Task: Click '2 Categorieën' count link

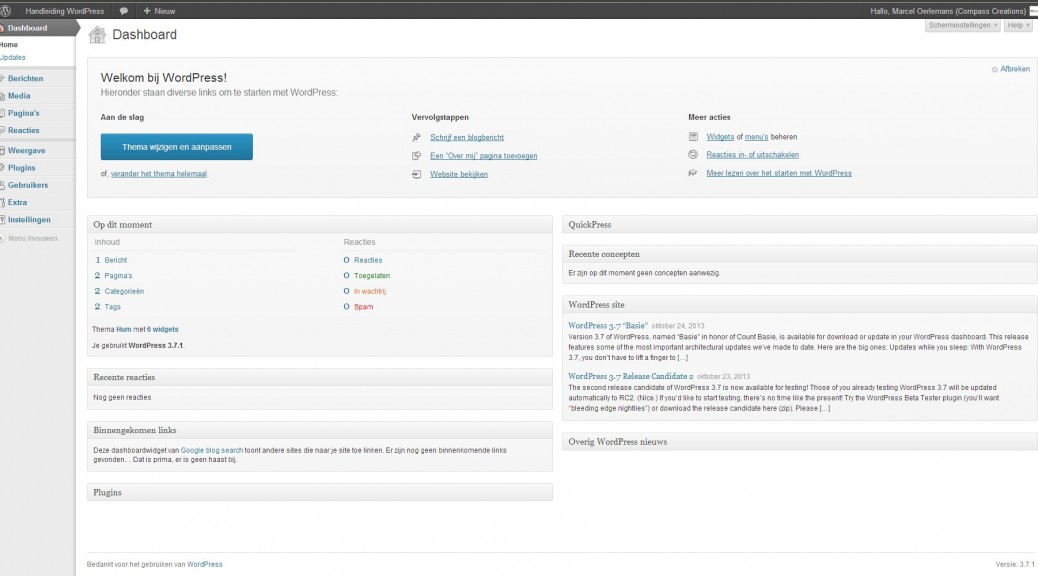Action: click(x=119, y=291)
